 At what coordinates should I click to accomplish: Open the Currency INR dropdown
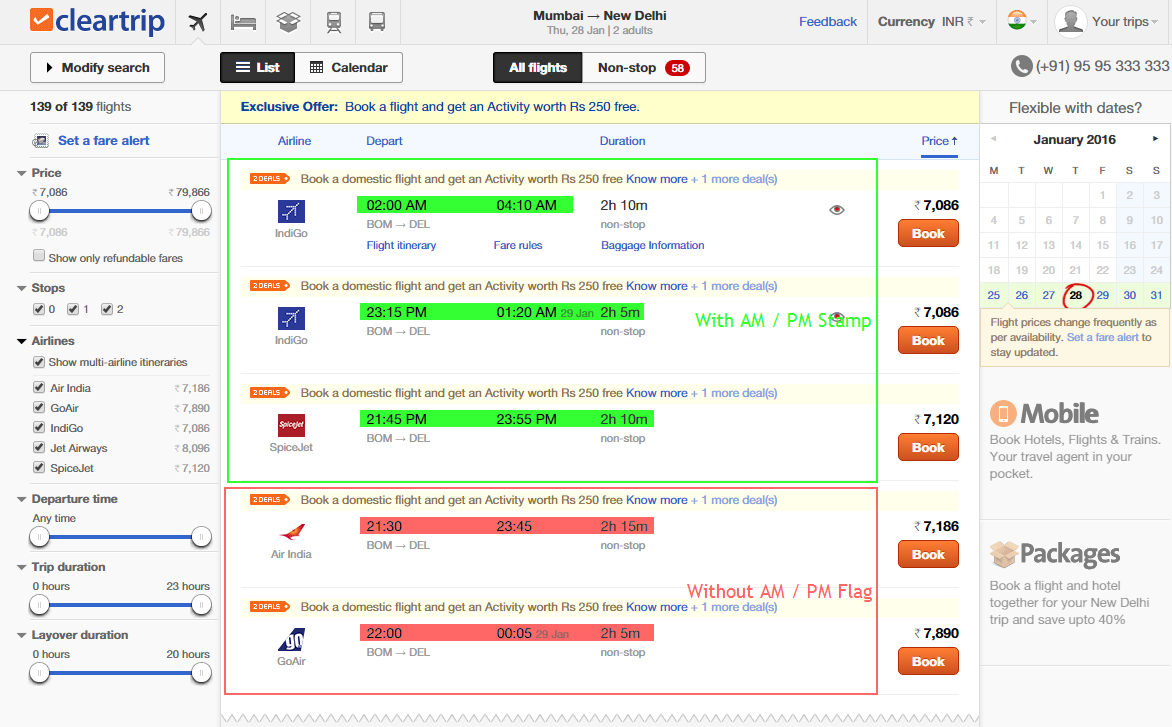click(x=931, y=22)
